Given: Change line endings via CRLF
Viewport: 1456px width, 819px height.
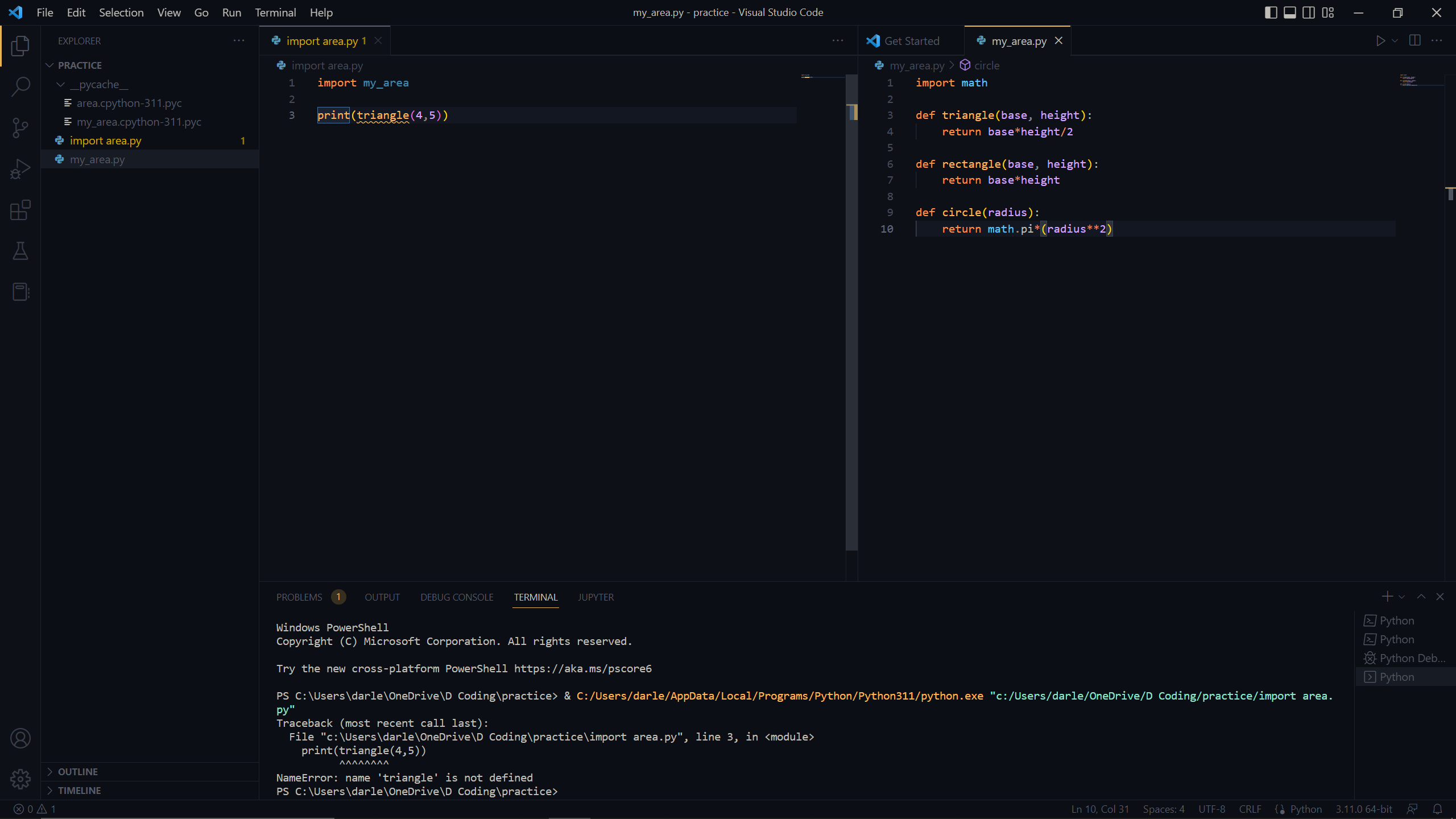Looking at the screenshot, I should coord(1250,809).
